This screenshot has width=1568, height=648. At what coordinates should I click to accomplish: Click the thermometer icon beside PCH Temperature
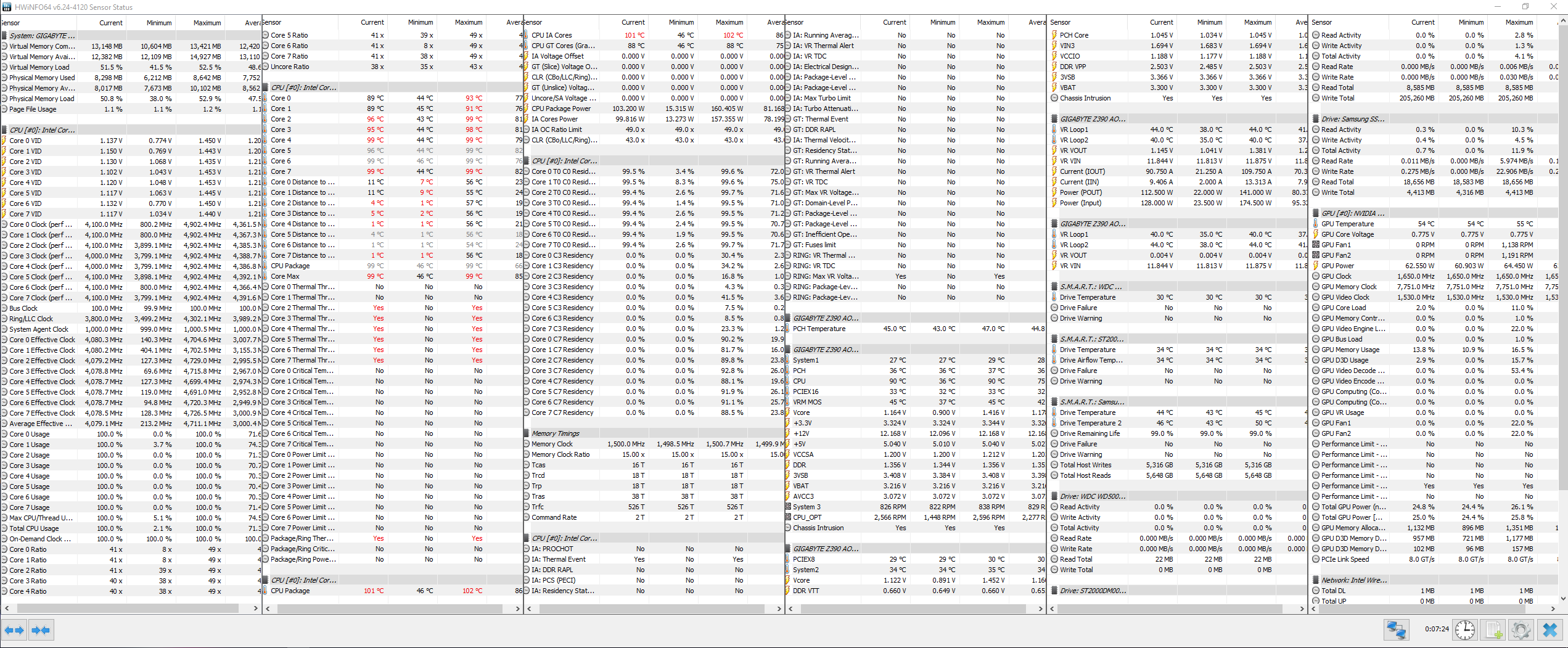[788, 329]
